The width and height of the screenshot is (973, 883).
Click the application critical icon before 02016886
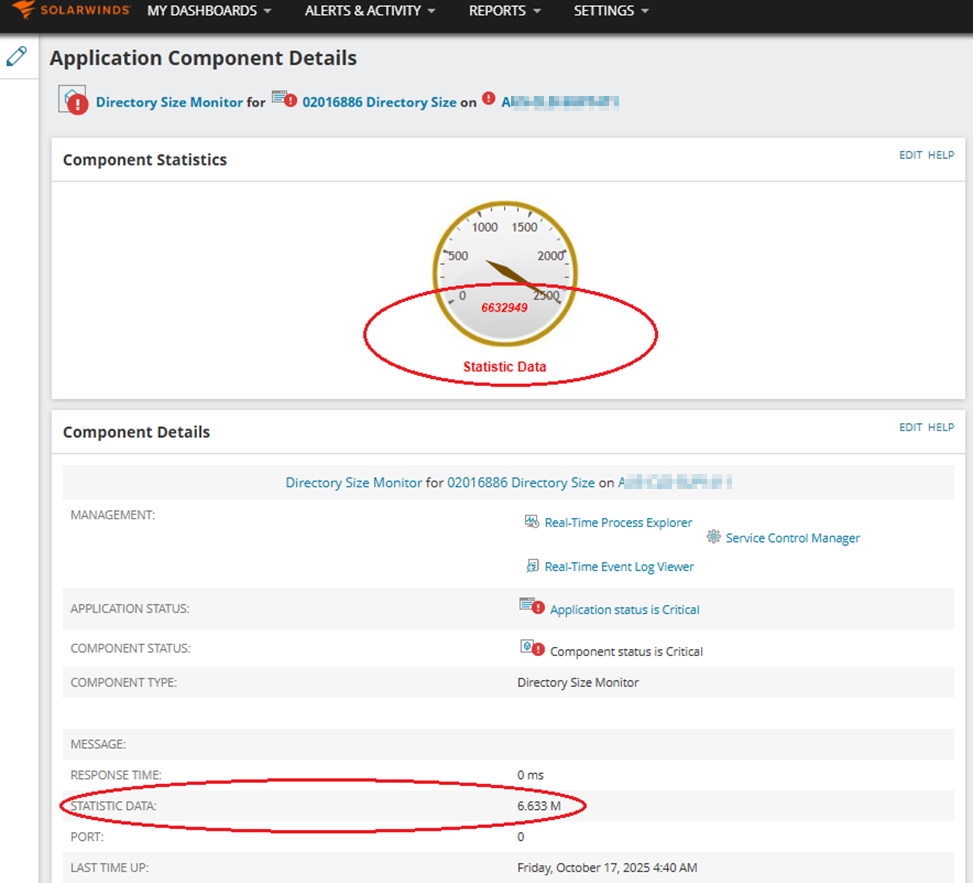coord(284,99)
